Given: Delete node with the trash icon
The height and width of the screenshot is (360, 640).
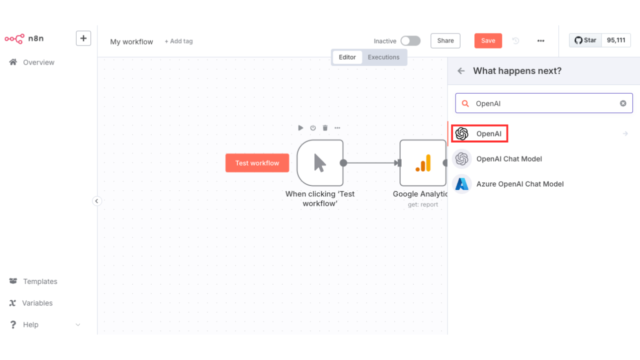Looking at the screenshot, I should [x=325, y=128].
